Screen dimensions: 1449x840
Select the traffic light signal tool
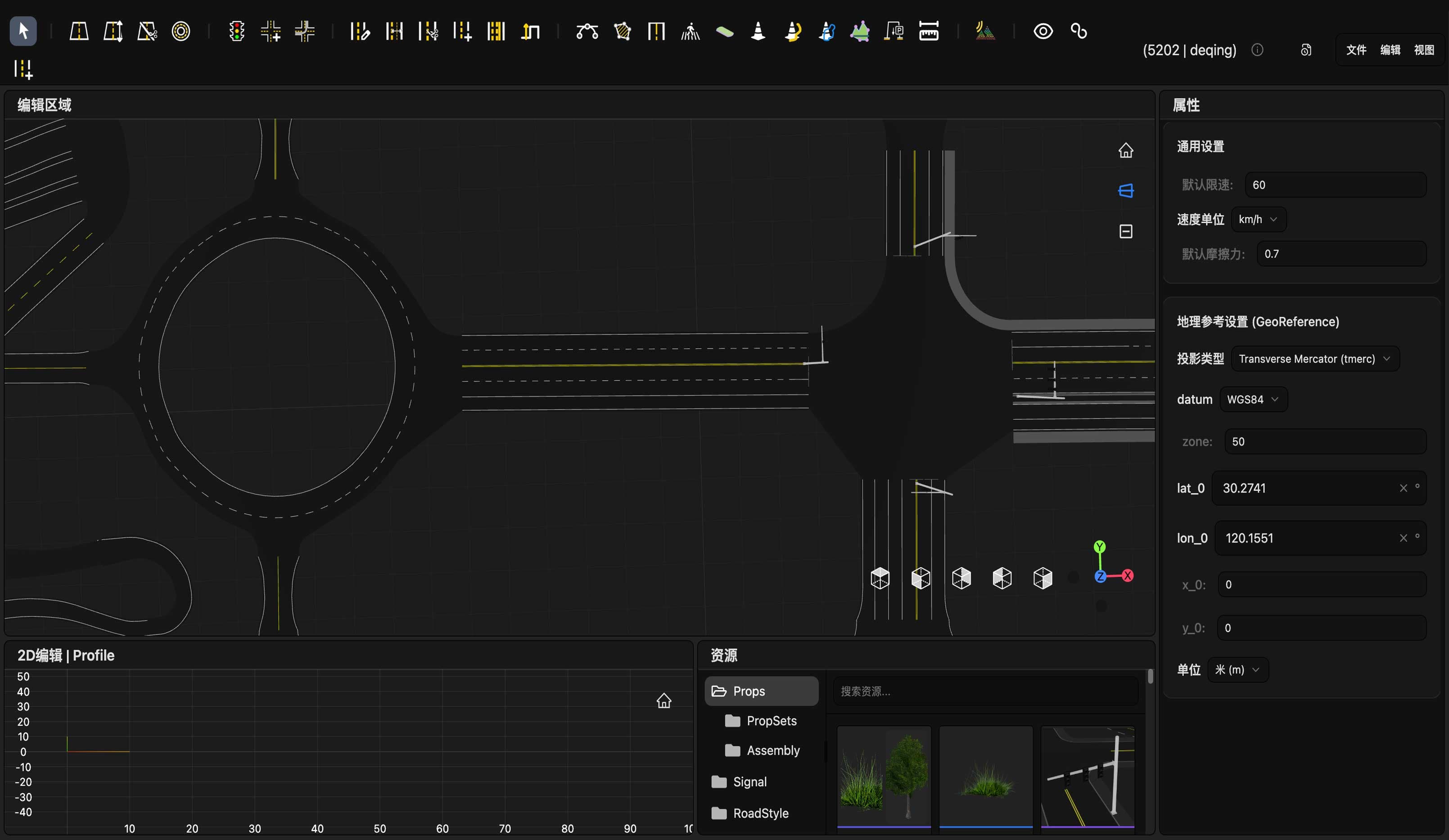click(236, 31)
